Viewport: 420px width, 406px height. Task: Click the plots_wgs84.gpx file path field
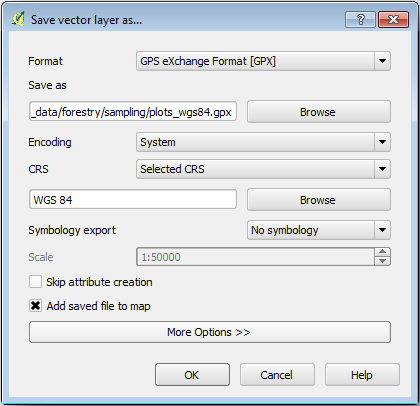coord(133,112)
